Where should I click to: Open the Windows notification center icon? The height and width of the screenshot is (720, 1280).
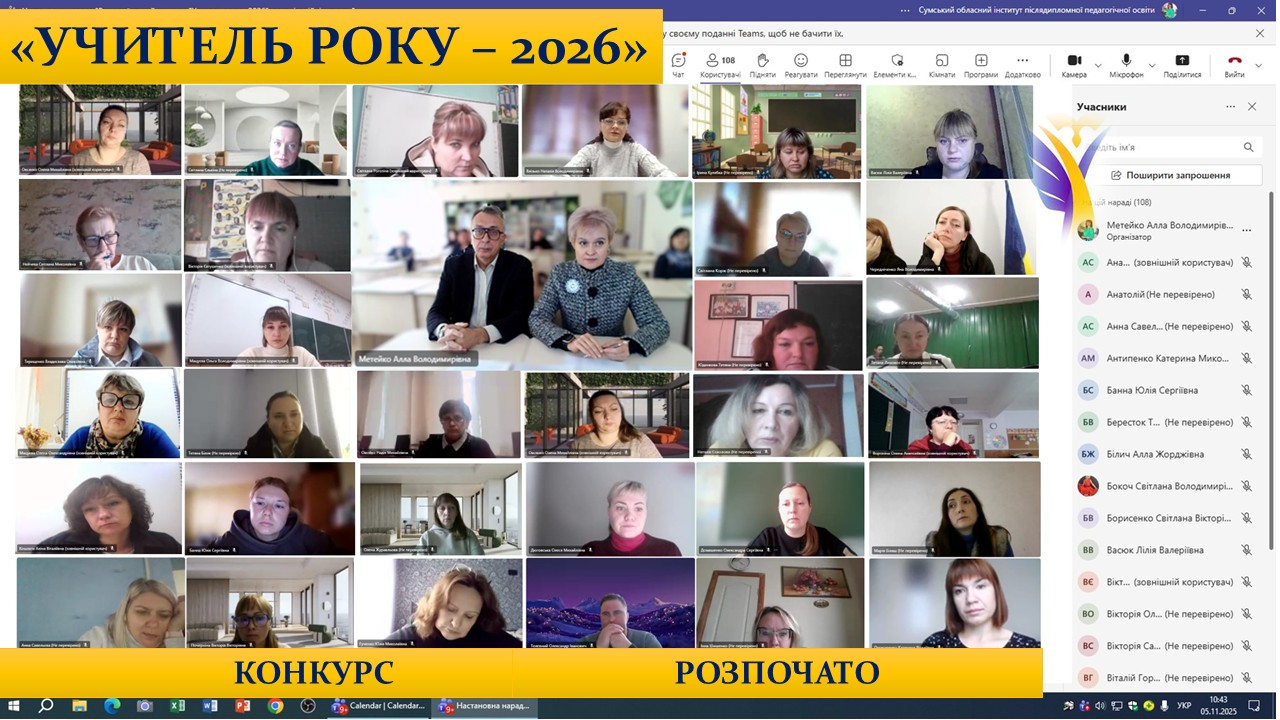1253,706
